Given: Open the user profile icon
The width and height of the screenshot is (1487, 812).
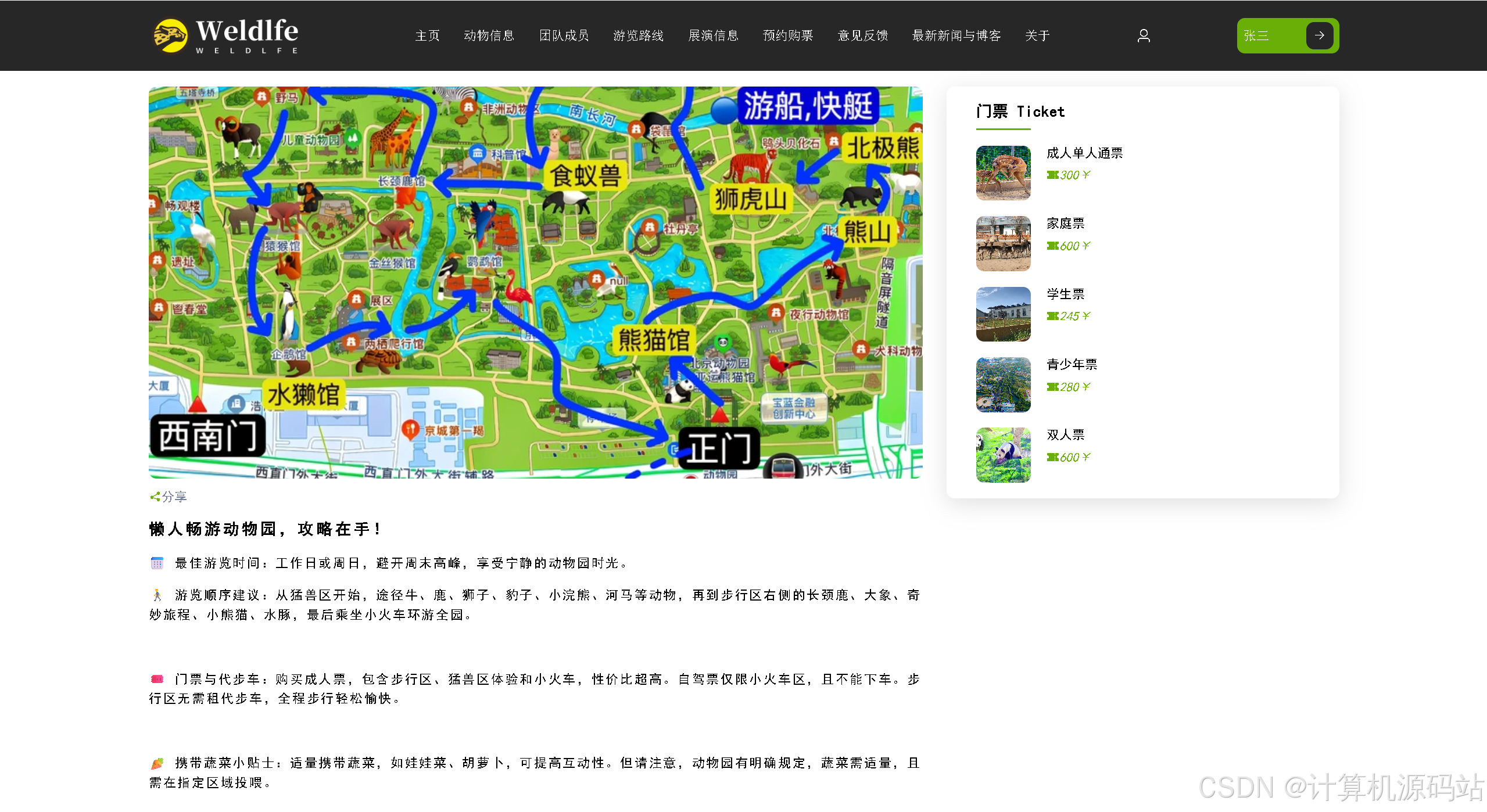Looking at the screenshot, I should click(x=1143, y=36).
